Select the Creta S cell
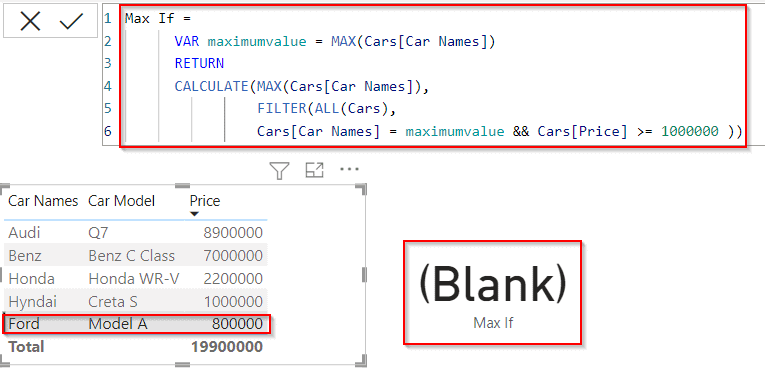765x374 pixels. (x=113, y=301)
